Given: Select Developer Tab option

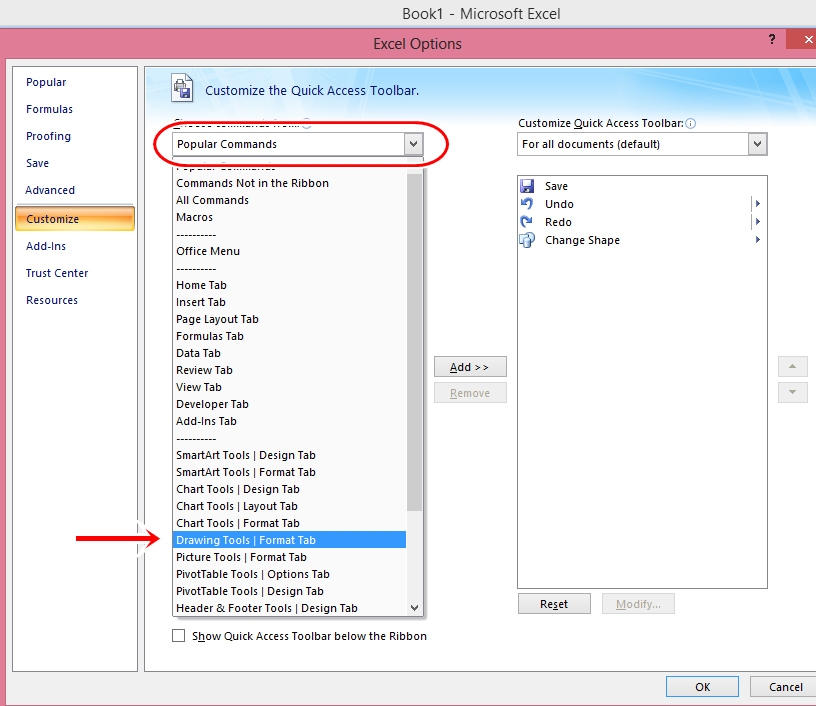Looking at the screenshot, I should (289, 404).
